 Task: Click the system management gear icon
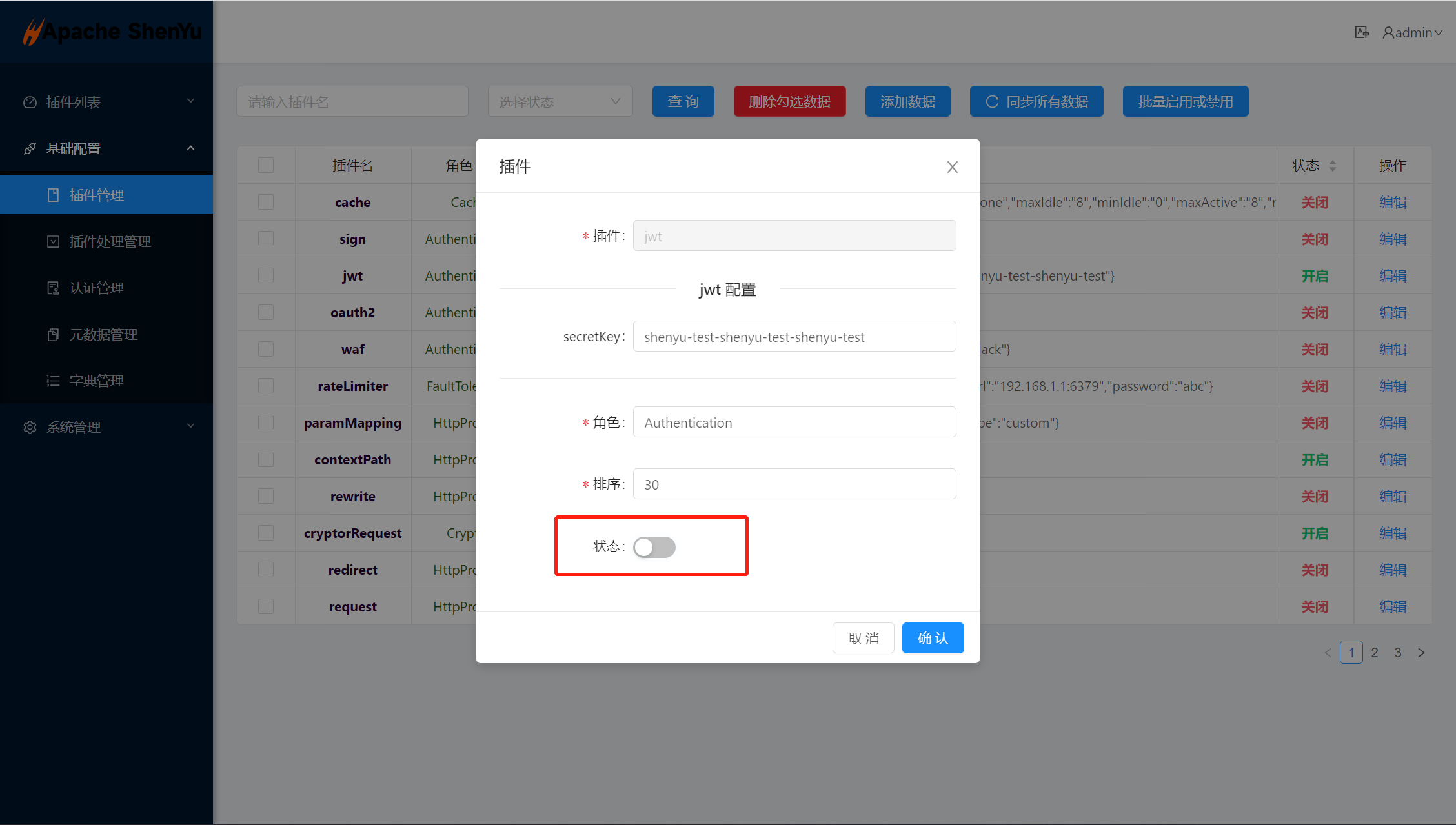[30, 427]
